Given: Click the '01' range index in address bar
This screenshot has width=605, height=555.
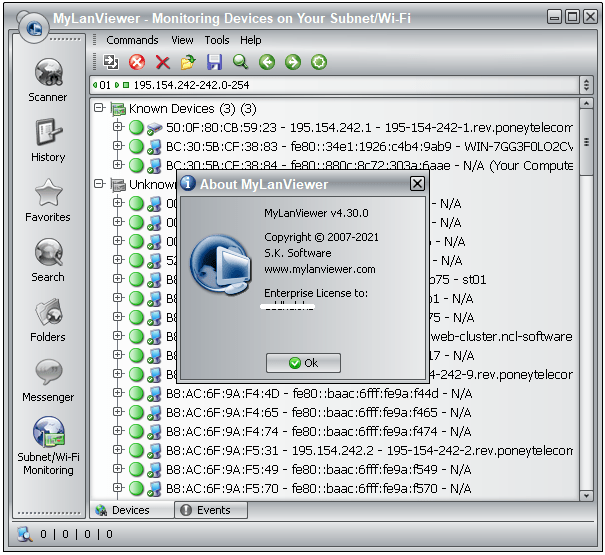Looking at the screenshot, I should point(105,85).
